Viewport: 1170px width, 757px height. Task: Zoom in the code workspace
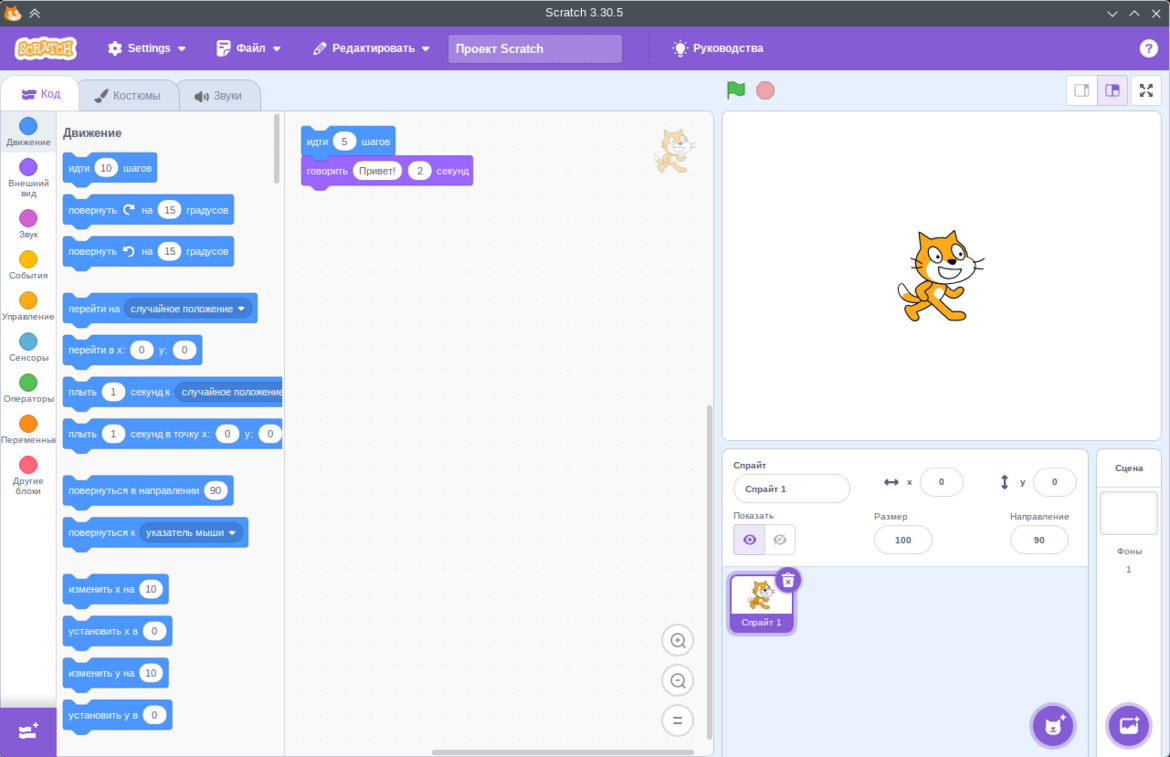point(678,641)
